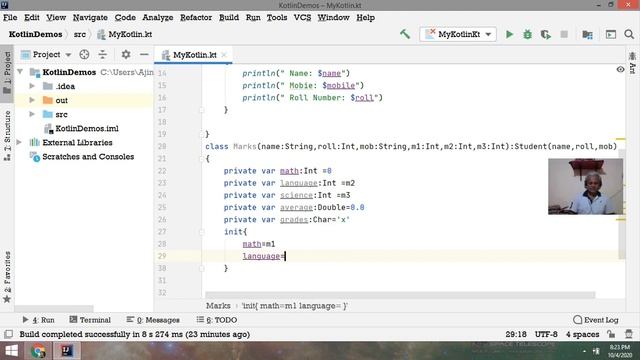Open the Build menu
Viewport: 640px width, 360px height.
[x=229, y=18]
